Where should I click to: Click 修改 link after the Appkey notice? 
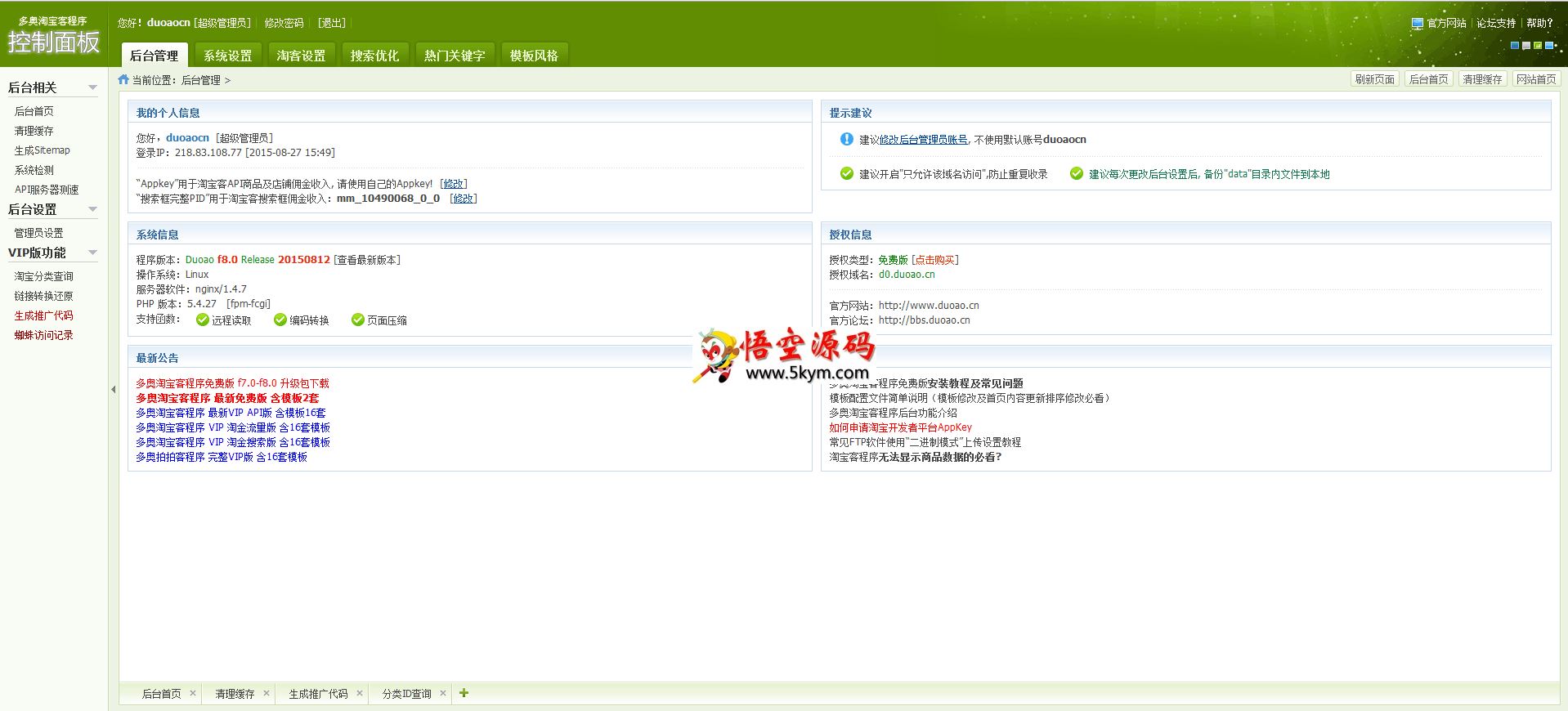click(x=454, y=184)
